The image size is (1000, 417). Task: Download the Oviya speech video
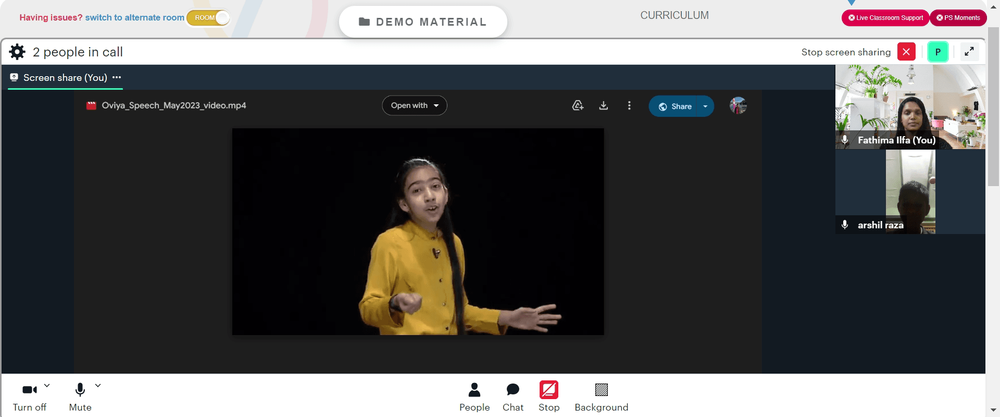click(603, 106)
